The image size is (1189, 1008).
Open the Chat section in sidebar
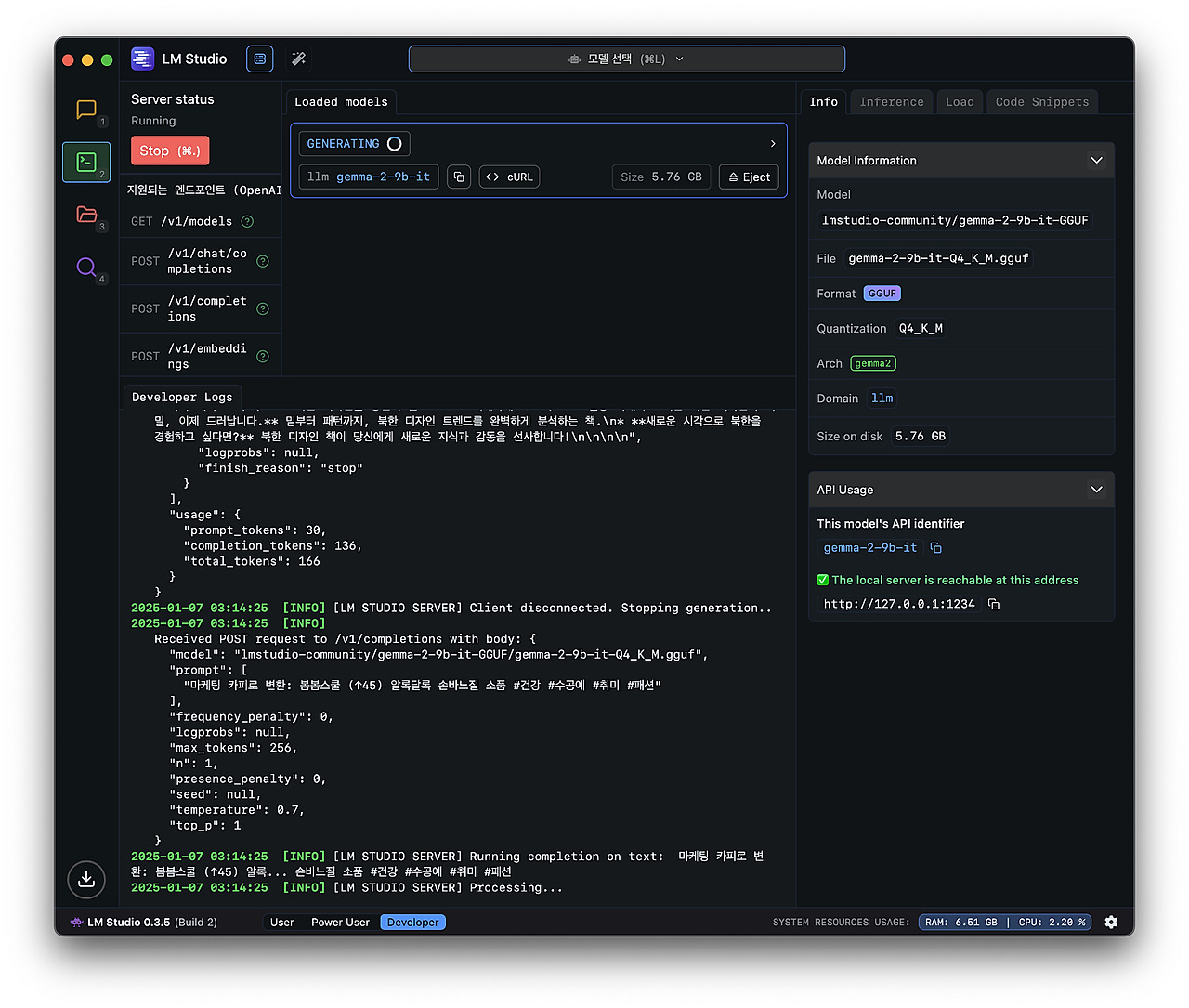click(86, 110)
